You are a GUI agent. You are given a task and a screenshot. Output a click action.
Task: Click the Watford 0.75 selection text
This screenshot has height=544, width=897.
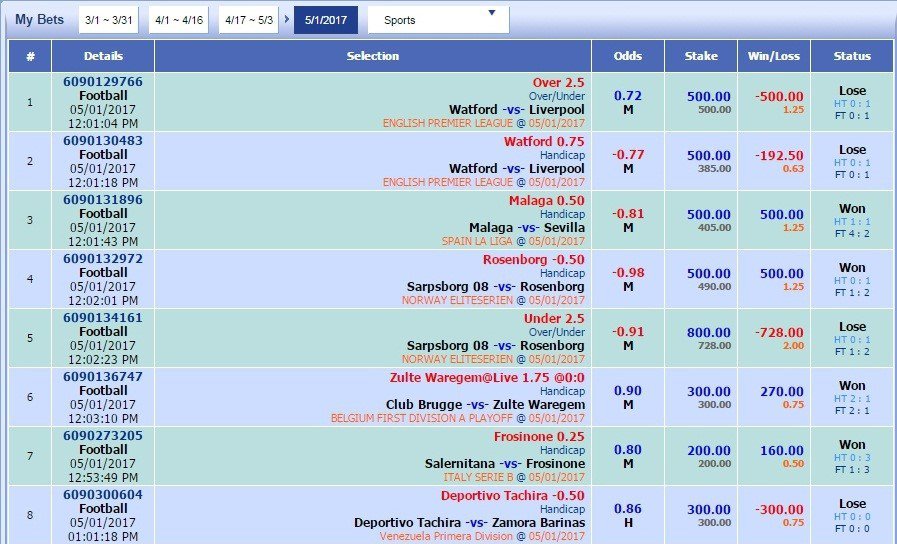coord(544,141)
